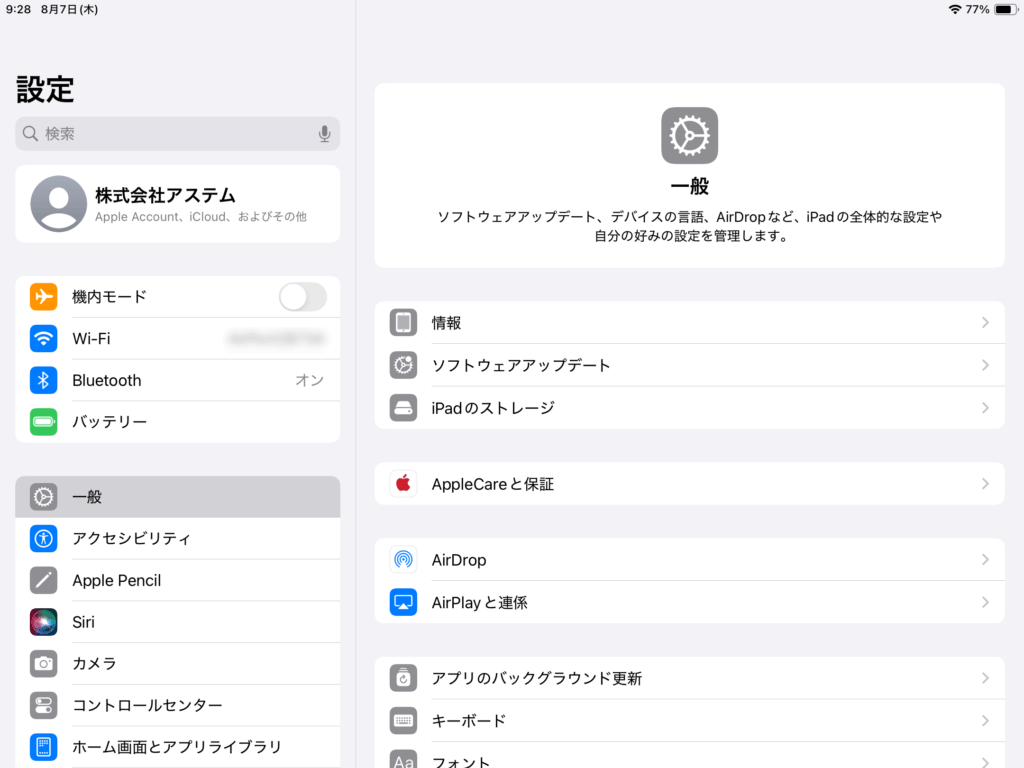
Task: Tap the Bluetooth オン status value
Action: [x=310, y=380]
